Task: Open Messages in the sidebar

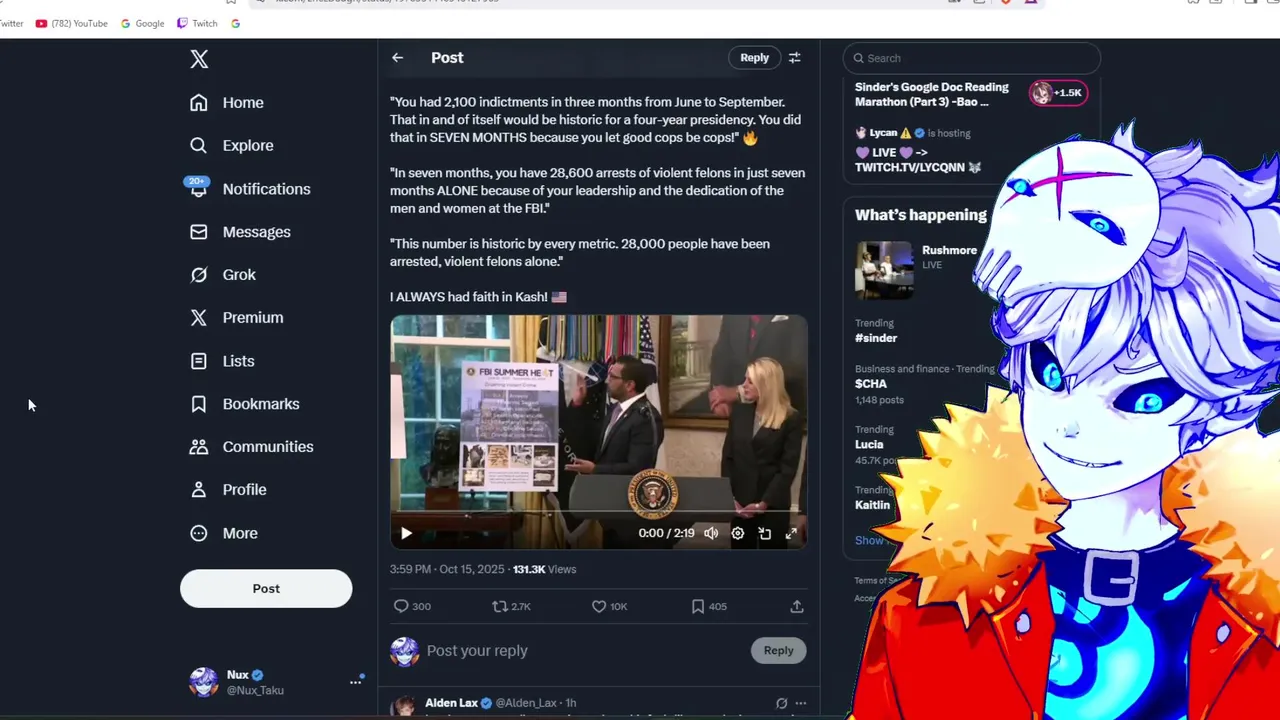Action: coord(240,232)
